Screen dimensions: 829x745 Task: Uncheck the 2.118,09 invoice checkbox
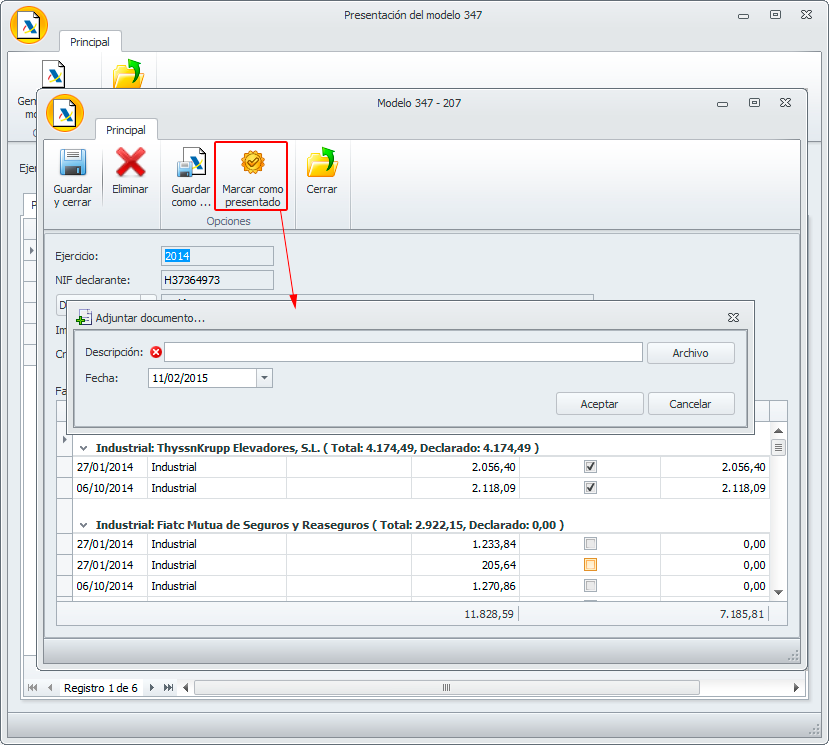coord(590,488)
